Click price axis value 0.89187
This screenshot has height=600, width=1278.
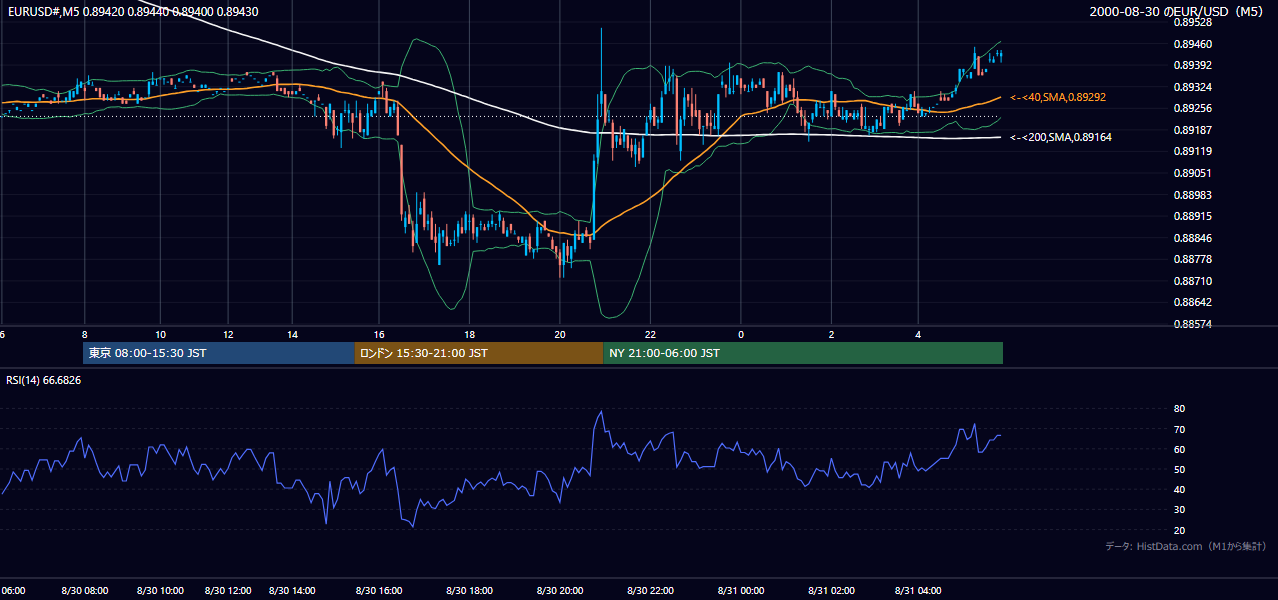(1193, 130)
